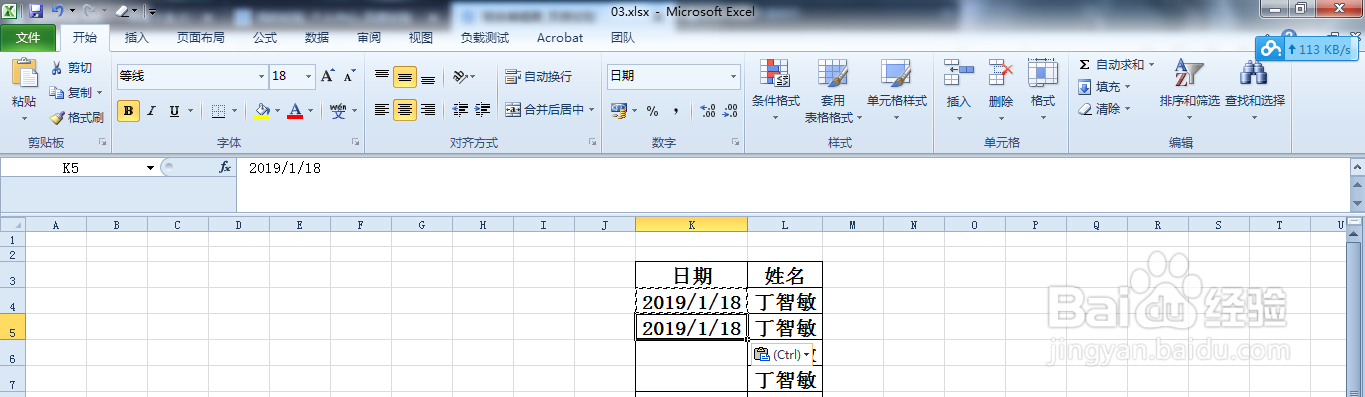1365x397 pixels.
Task: Open the font color dropdown arrow
Action: tap(310, 110)
